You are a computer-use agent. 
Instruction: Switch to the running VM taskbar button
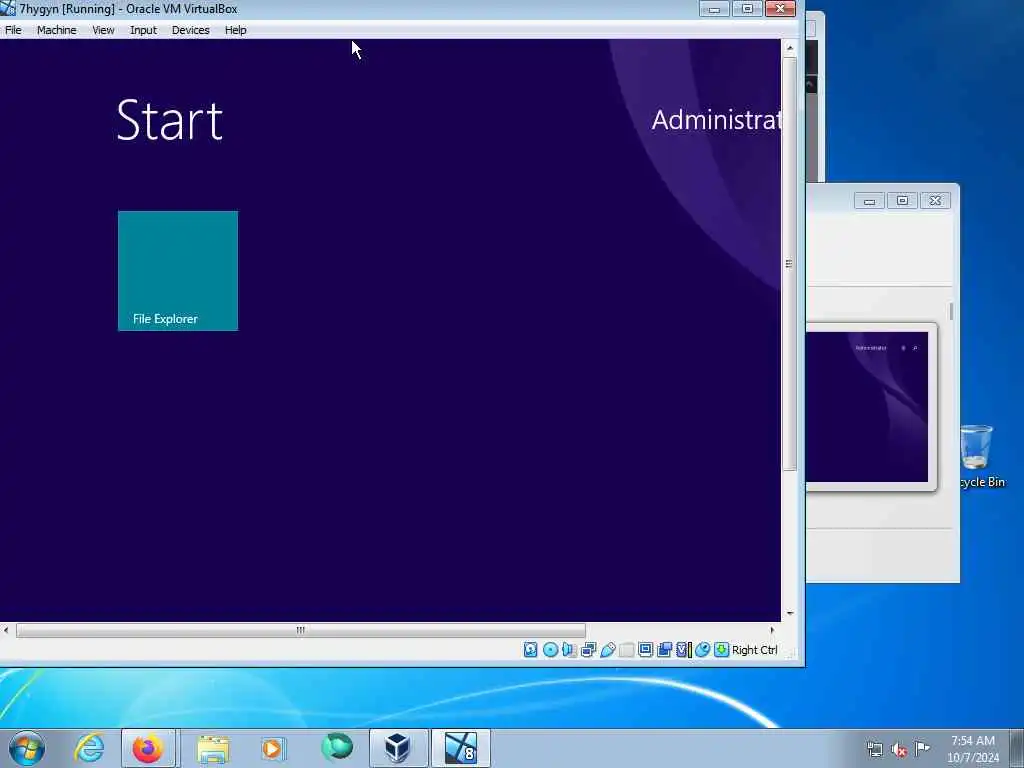click(460, 748)
